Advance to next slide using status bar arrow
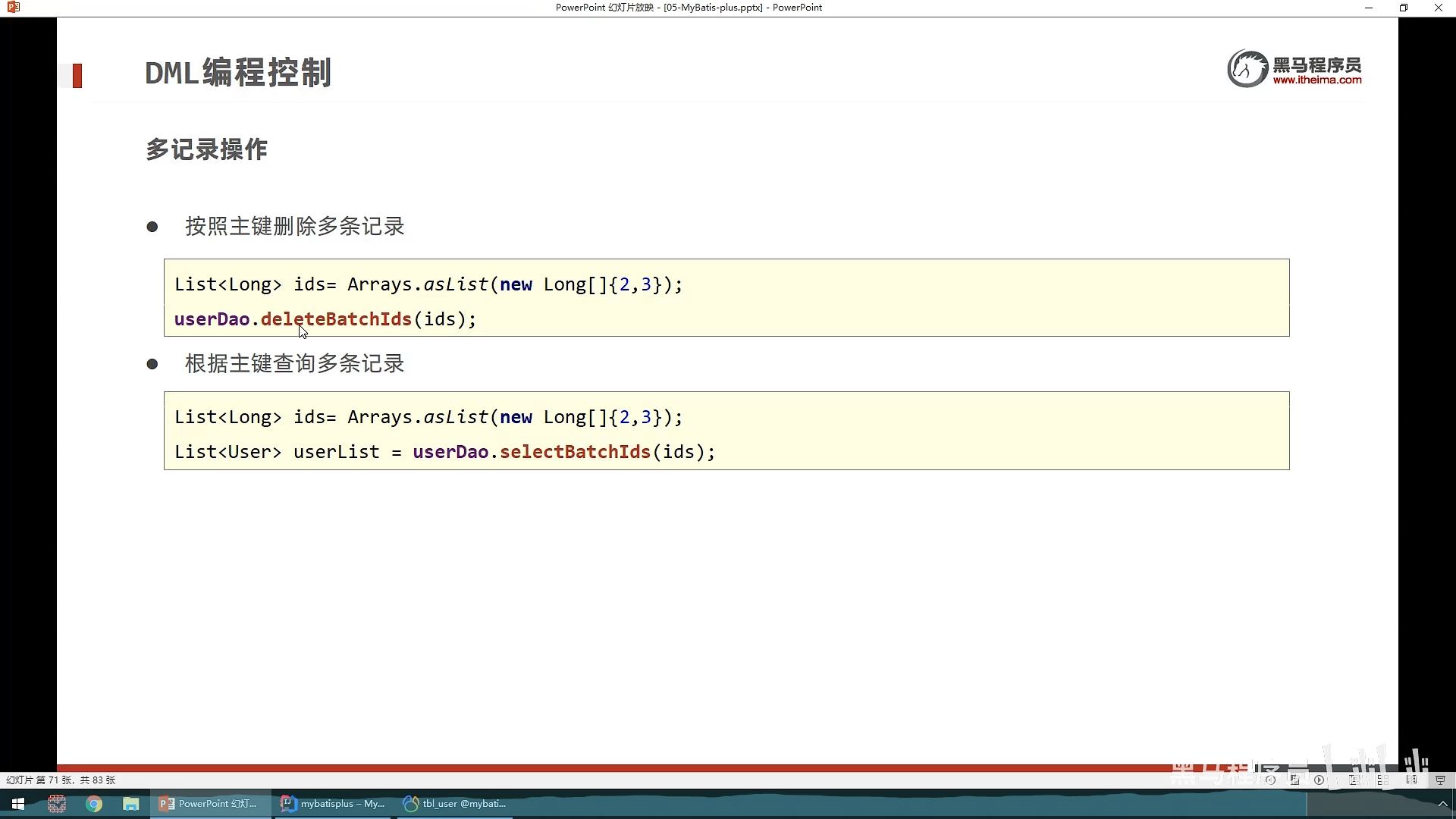Screen dimensions: 1456x819 pos(1319,780)
